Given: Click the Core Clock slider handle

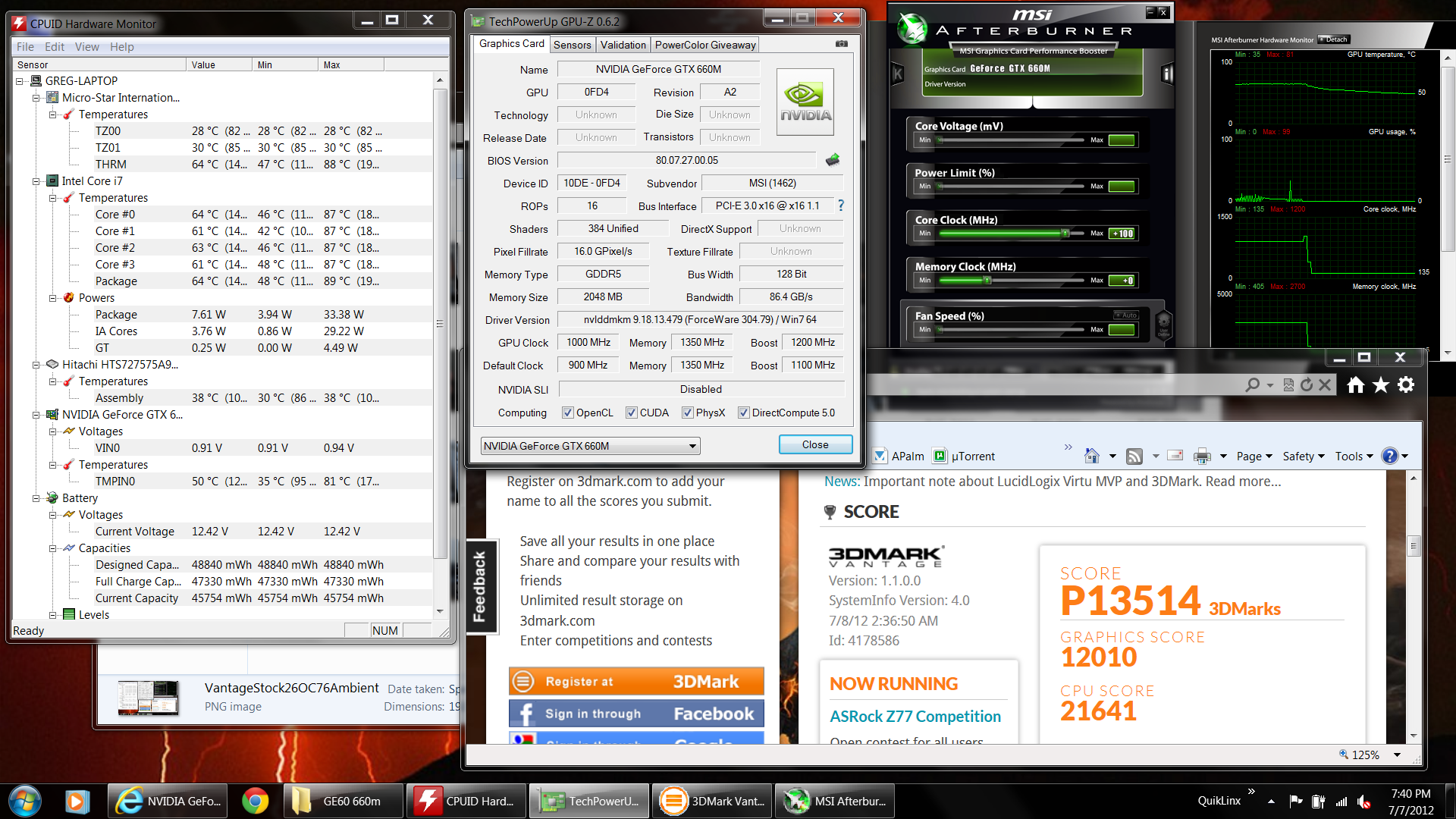Looking at the screenshot, I should pyautogui.click(x=1065, y=234).
